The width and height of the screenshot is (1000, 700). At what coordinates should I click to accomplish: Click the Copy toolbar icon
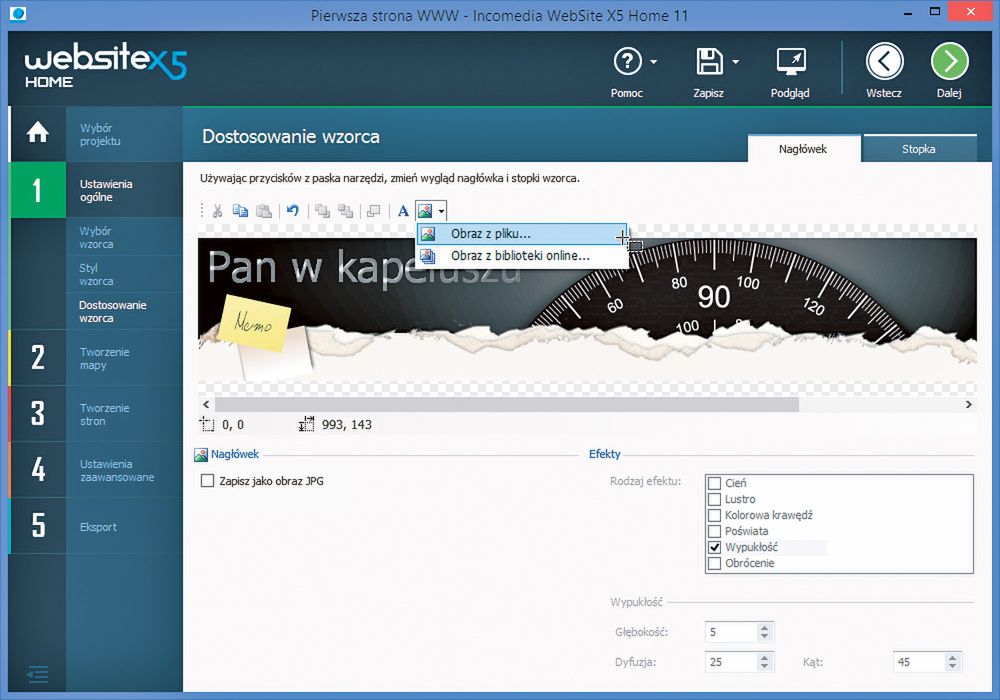[240, 211]
